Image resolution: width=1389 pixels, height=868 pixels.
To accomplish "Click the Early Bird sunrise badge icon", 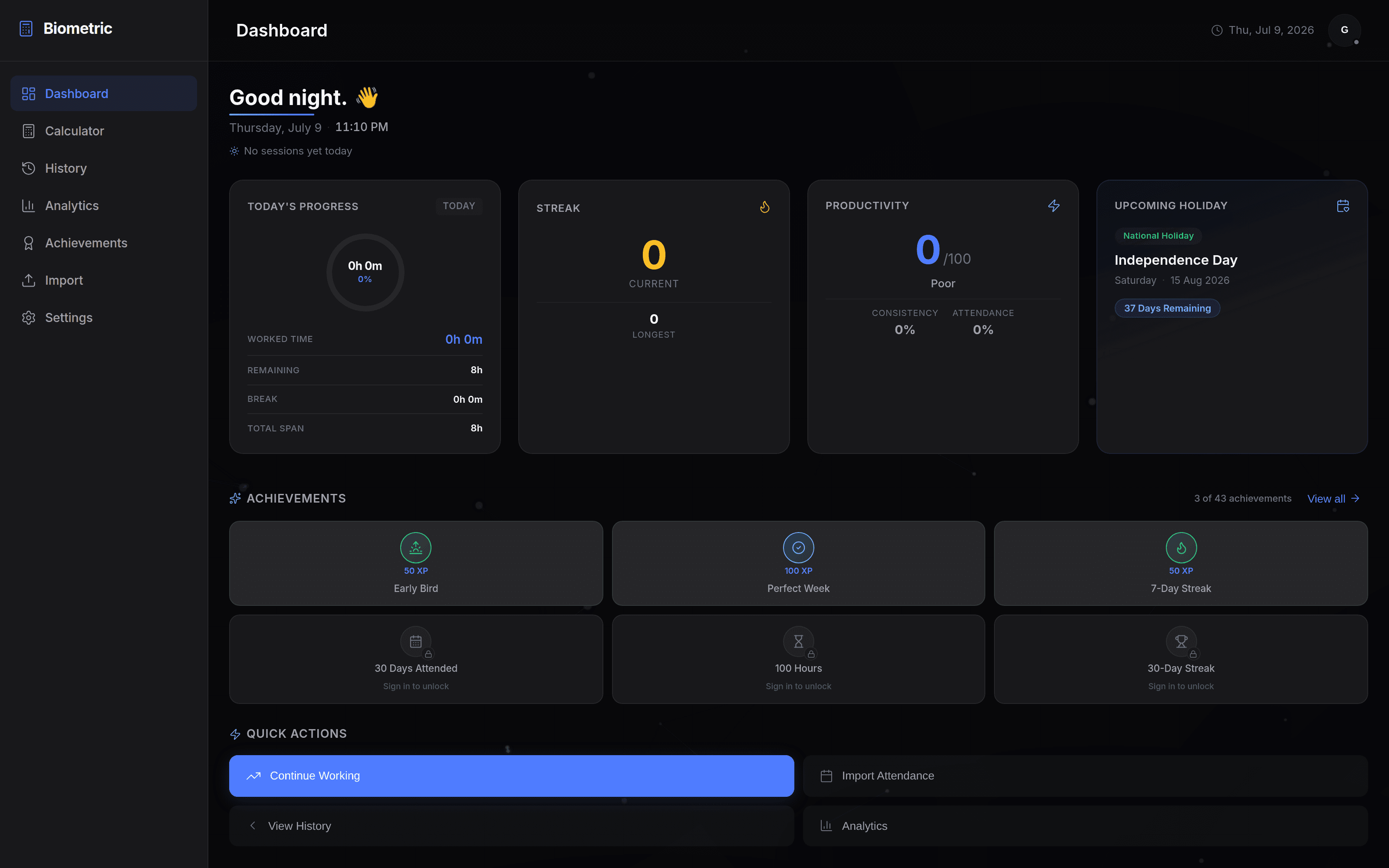I will coord(415,548).
